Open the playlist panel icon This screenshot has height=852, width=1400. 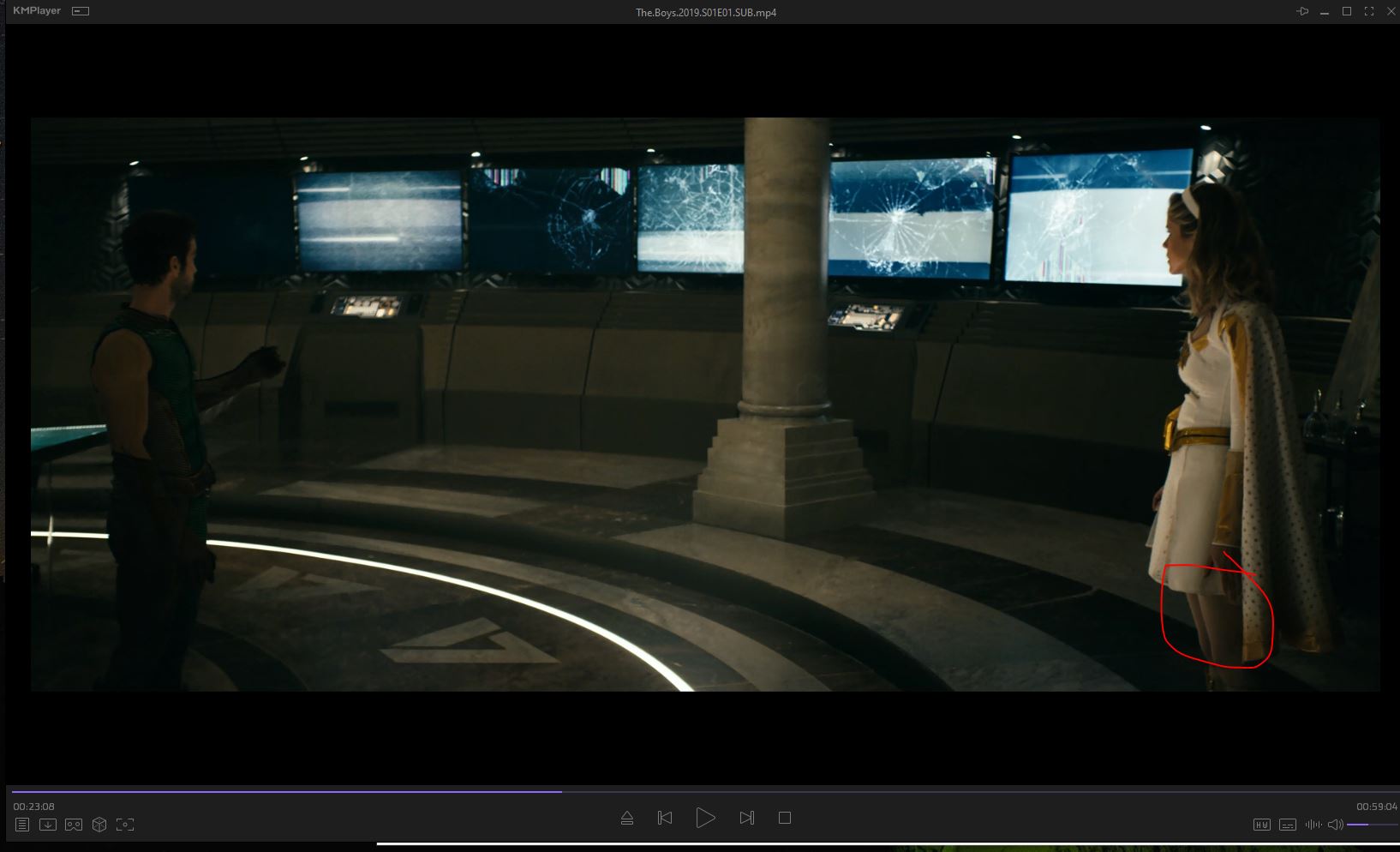[22, 825]
